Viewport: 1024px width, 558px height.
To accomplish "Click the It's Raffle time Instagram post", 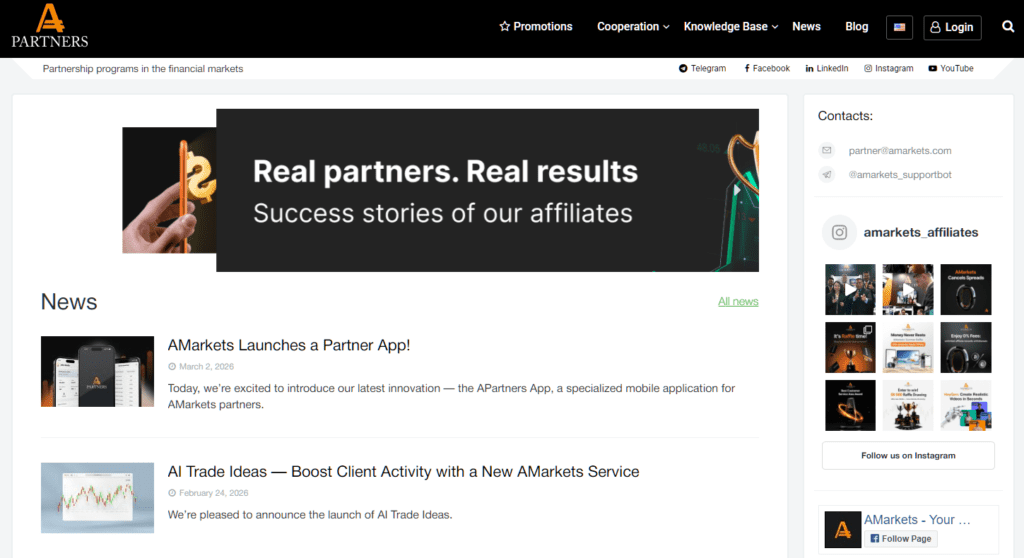I will pos(850,348).
